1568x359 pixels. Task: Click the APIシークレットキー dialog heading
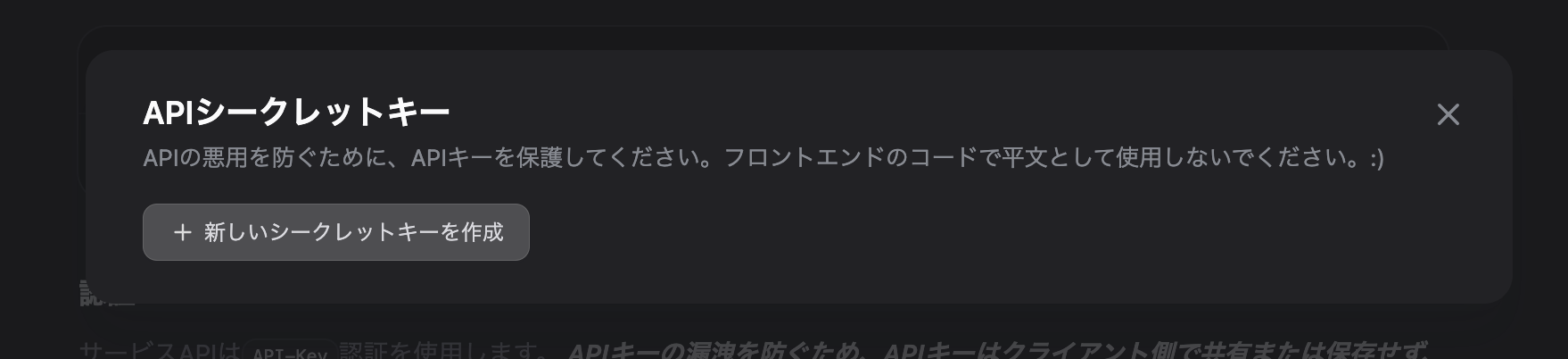click(x=296, y=113)
